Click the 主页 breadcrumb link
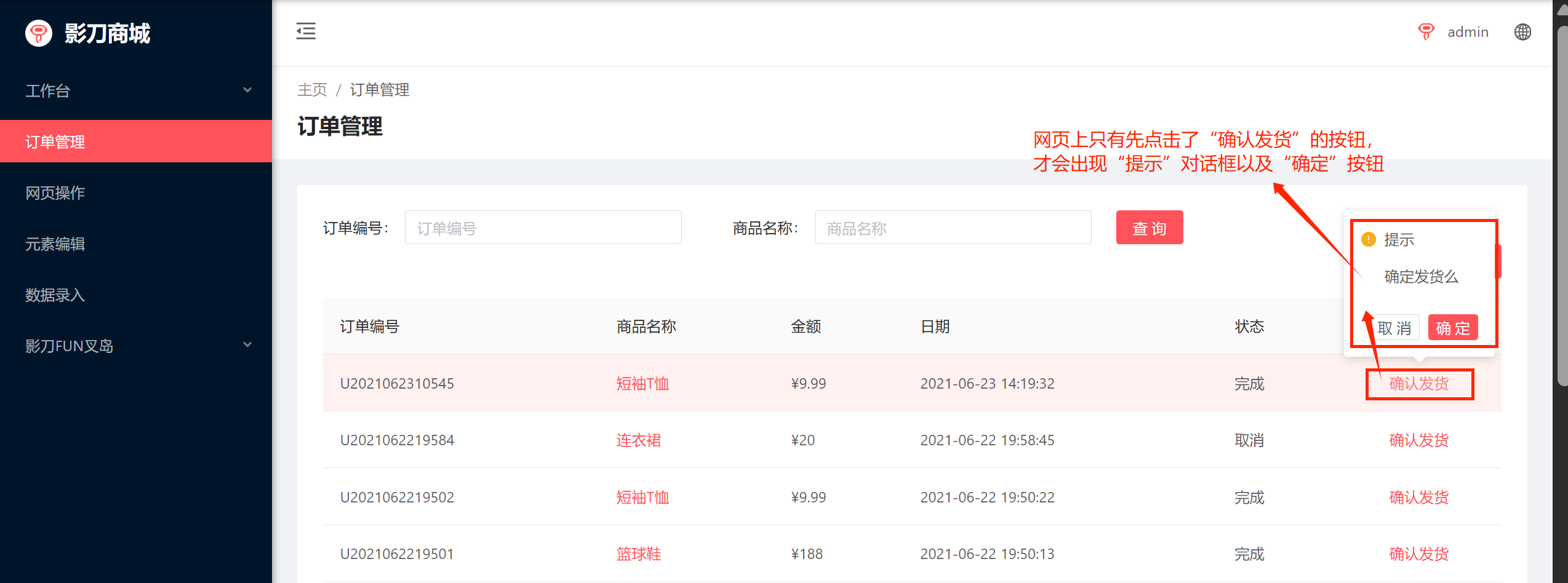1568x583 pixels. coord(312,90)
